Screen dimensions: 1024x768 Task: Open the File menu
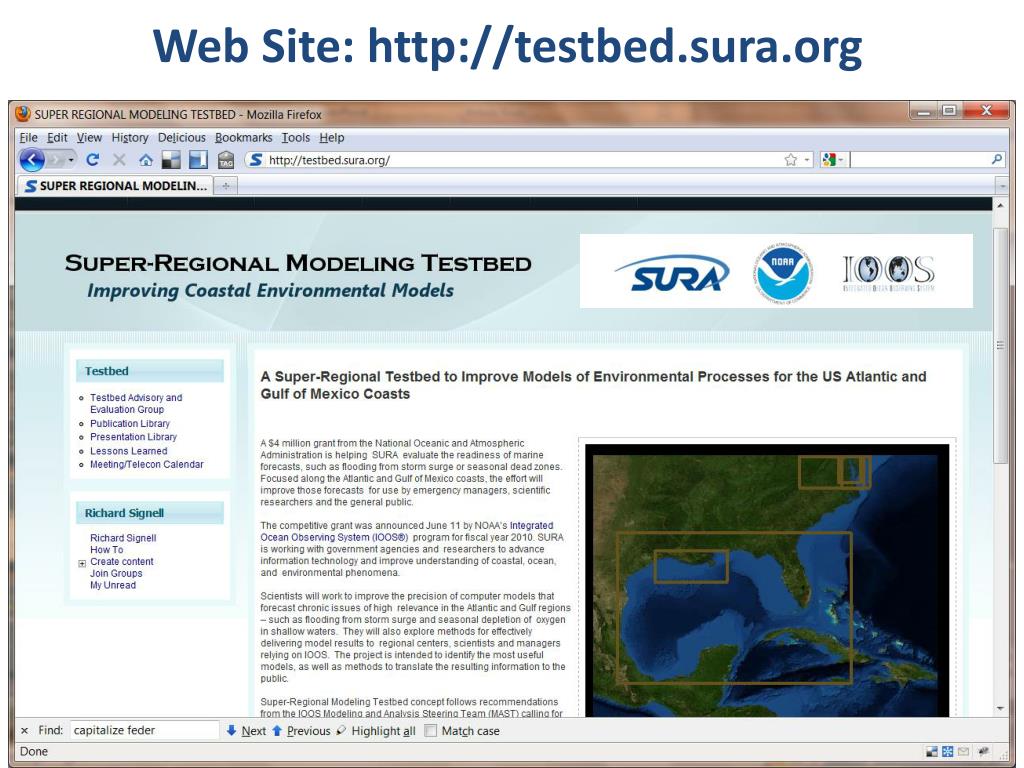click(x=28, y=138)
